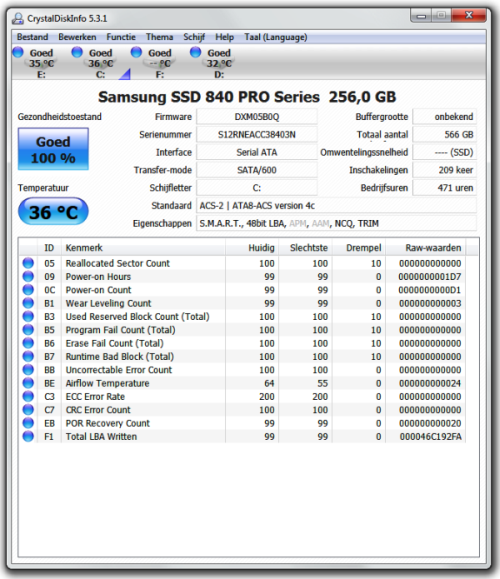Click raw value 000046C192FA
The width and height of the screenshot is (500, 579).
(x=431, y=437)
